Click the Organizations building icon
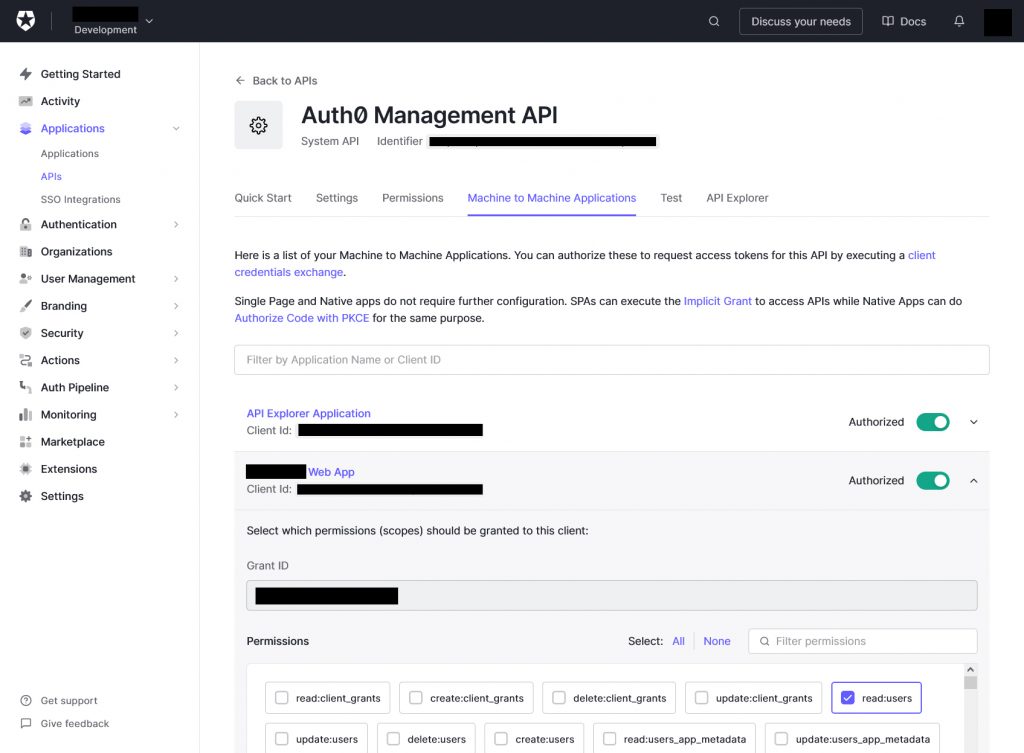 [x=25, y=252]
